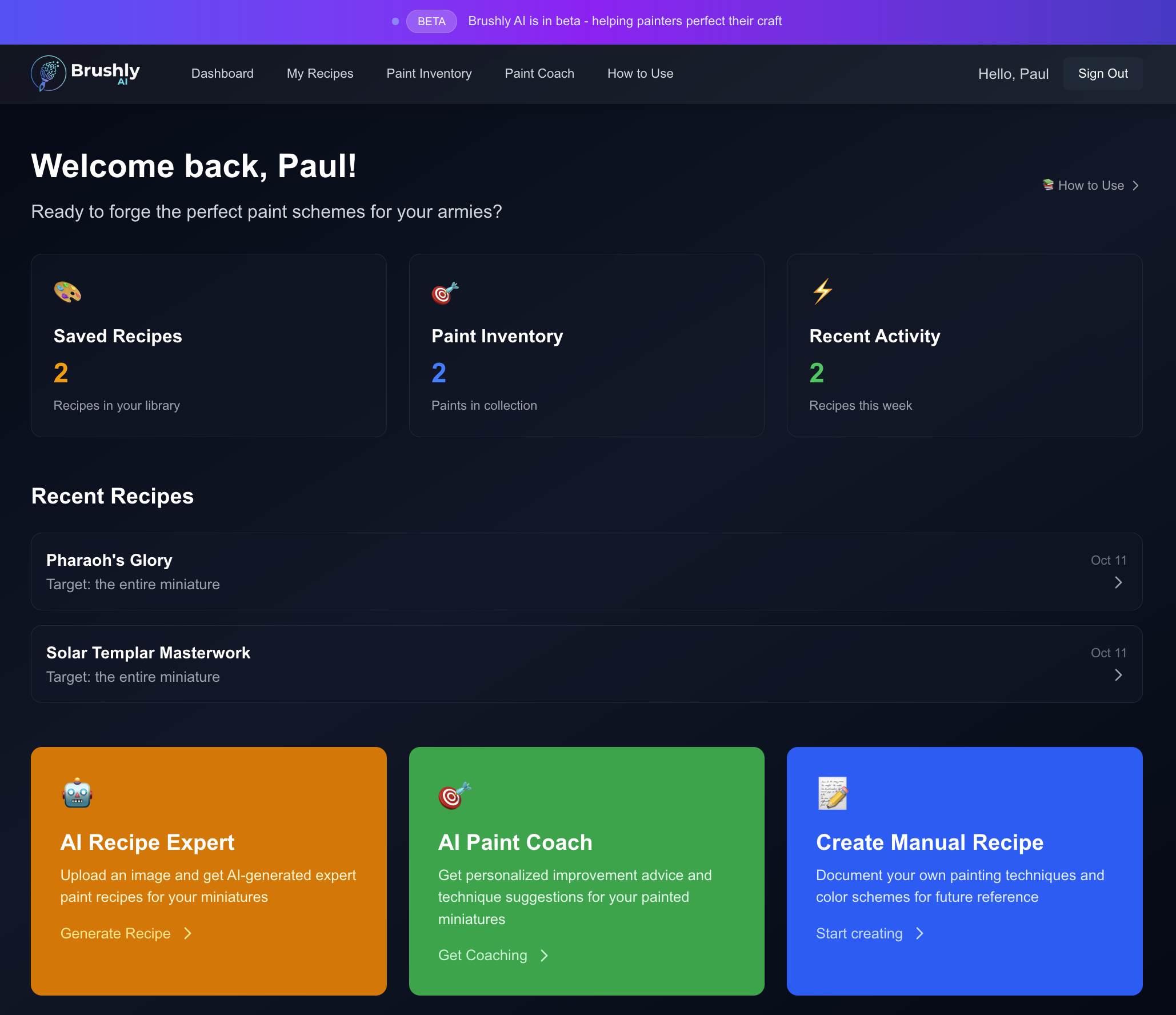Open Paint Inventory in the navigation bar
This screenshot has height=1015, width=1176.
429,73
